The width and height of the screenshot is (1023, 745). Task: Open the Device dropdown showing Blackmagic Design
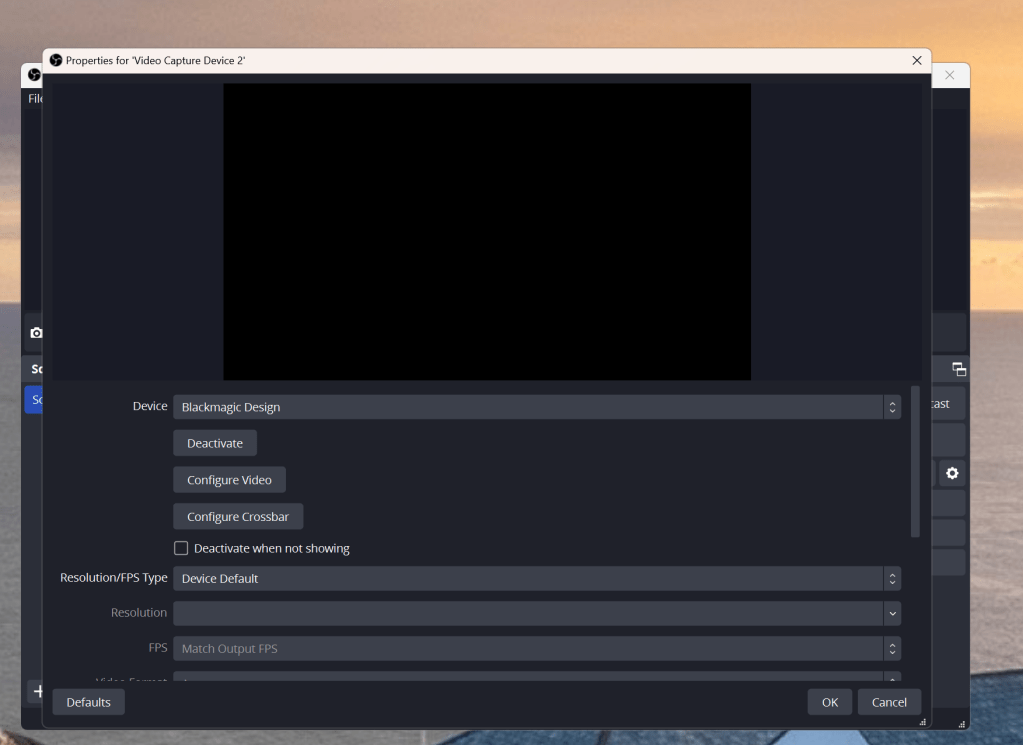click(536, 407)
